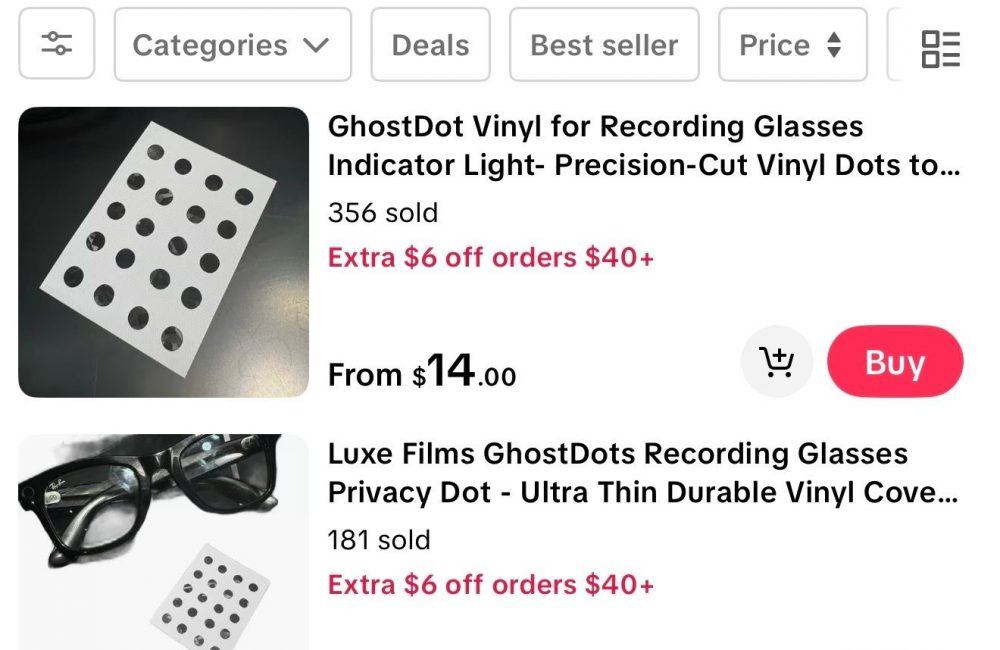This screenshot has height=650, width=1000.
Task: Select the From $14.00 price
Action: pos(422,373)
